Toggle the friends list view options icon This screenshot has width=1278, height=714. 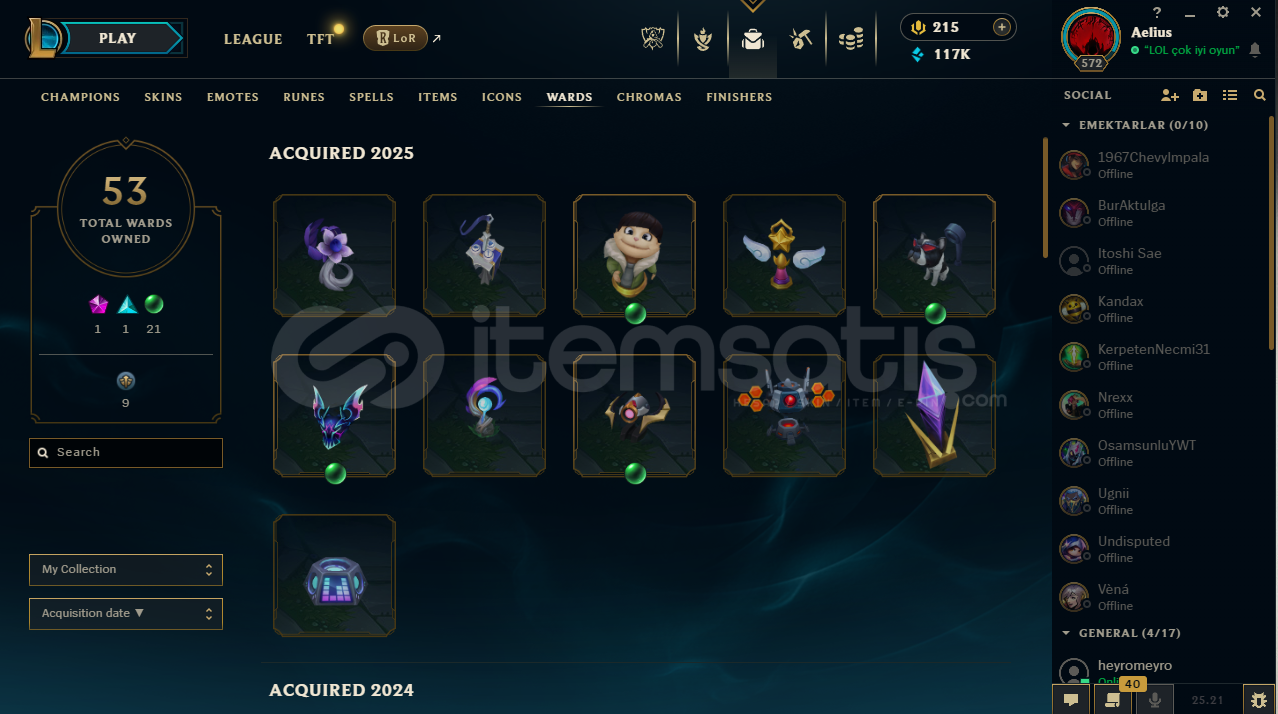1230,95
